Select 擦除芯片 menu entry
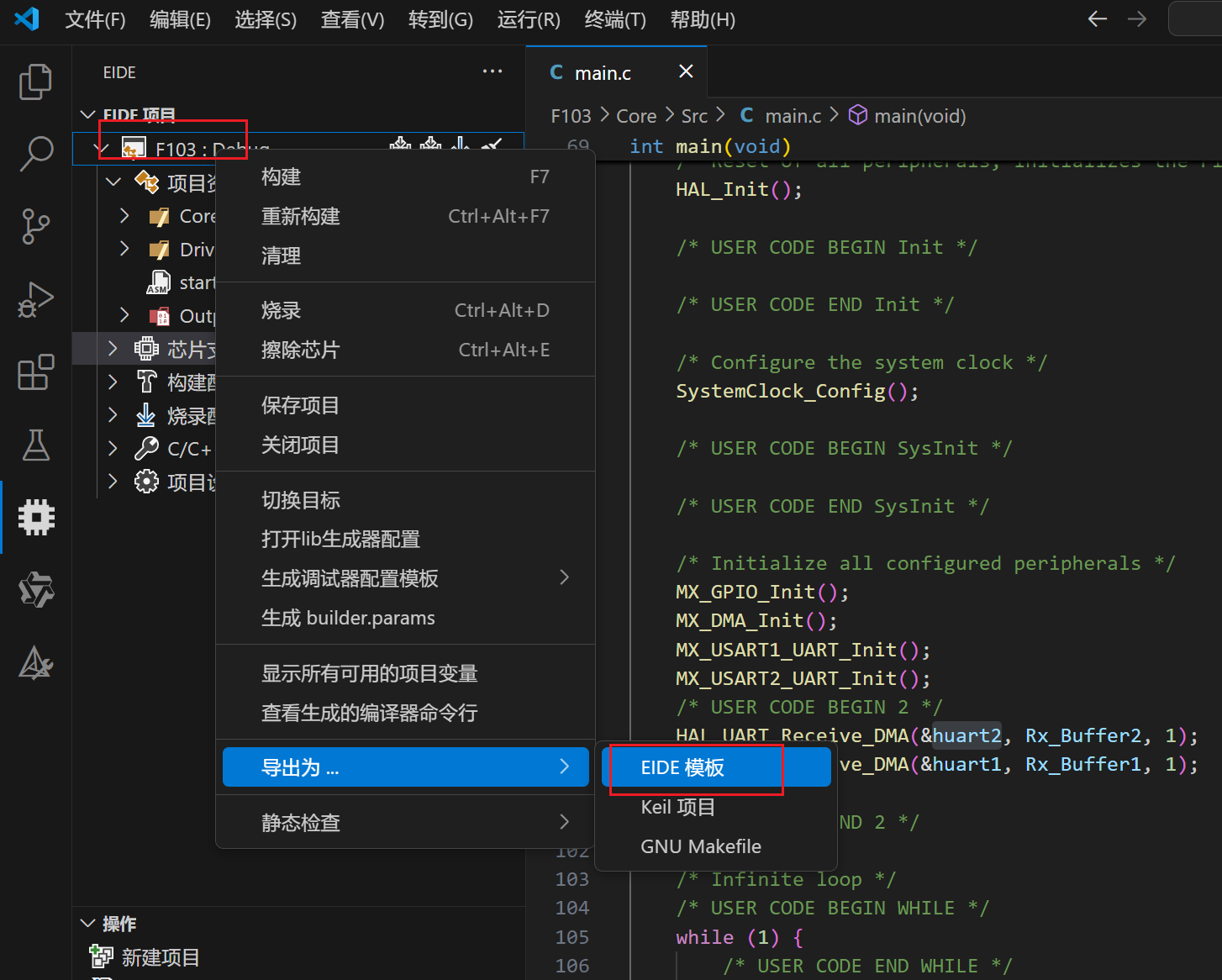This screenshot has height=980, width=1222. click(x=405, y=350)
